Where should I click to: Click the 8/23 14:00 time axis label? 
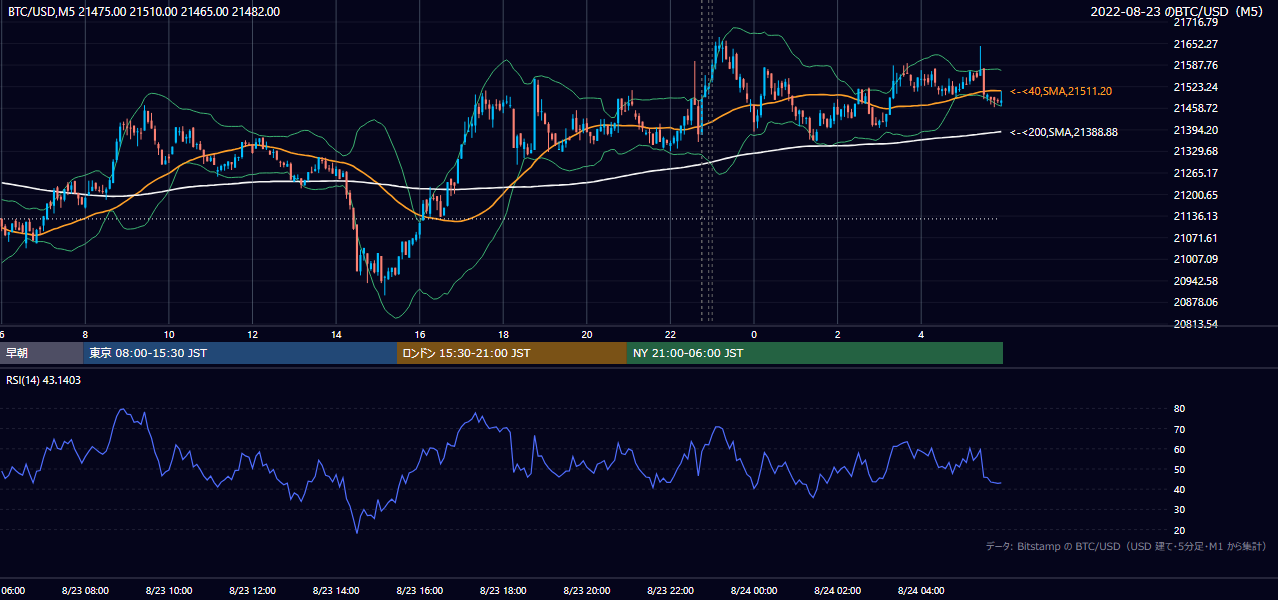[x=336, y=591]
